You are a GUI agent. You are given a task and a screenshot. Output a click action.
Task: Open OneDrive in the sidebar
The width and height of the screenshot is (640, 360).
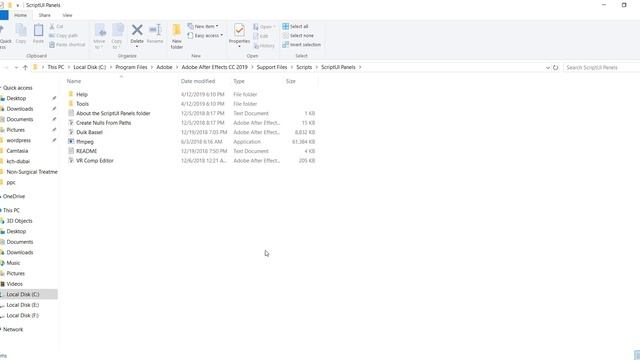pos(14,196)
